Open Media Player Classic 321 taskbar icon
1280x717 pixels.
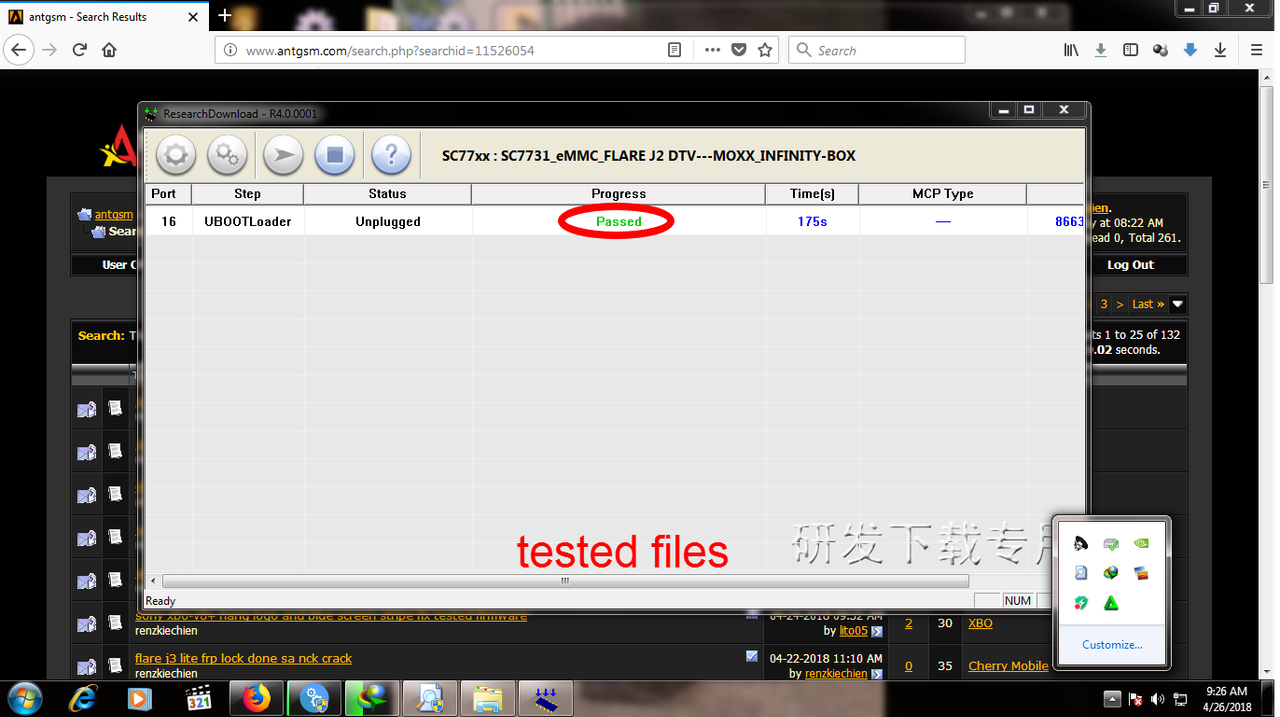[199, 698]
